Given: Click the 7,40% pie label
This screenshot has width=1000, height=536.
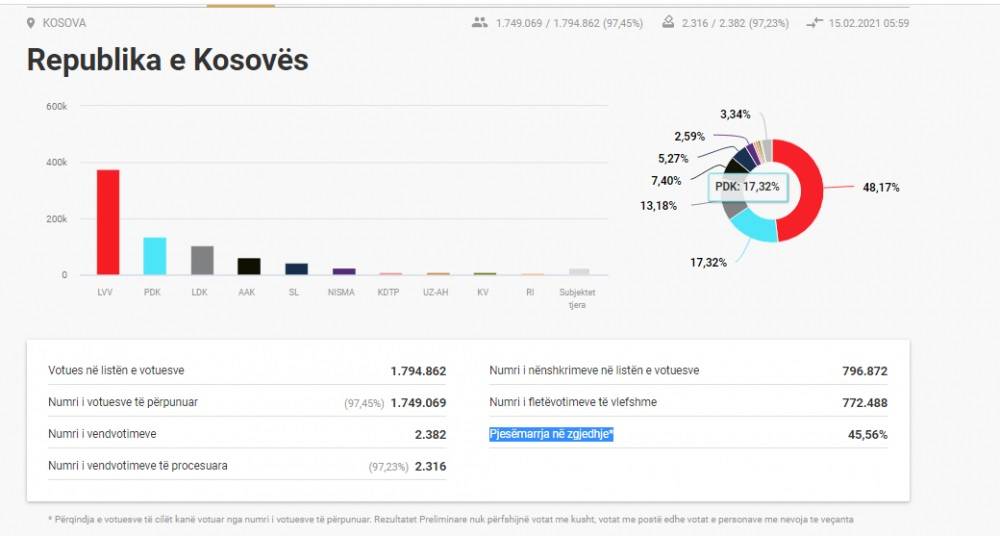Looking at the screenshot, I should tap(666, 181).
